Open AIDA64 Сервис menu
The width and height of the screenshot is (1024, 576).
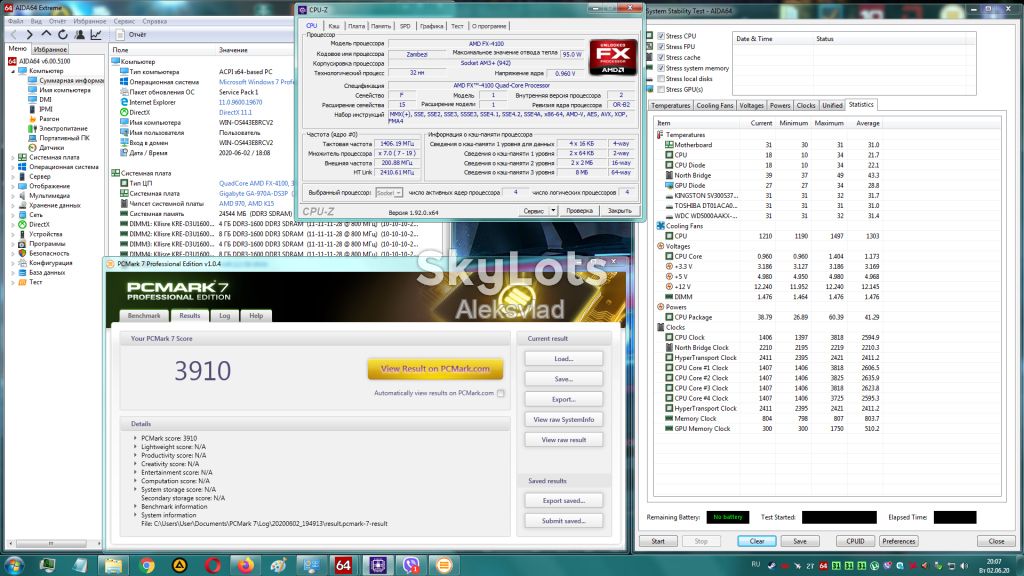click(x=124, y=21)
